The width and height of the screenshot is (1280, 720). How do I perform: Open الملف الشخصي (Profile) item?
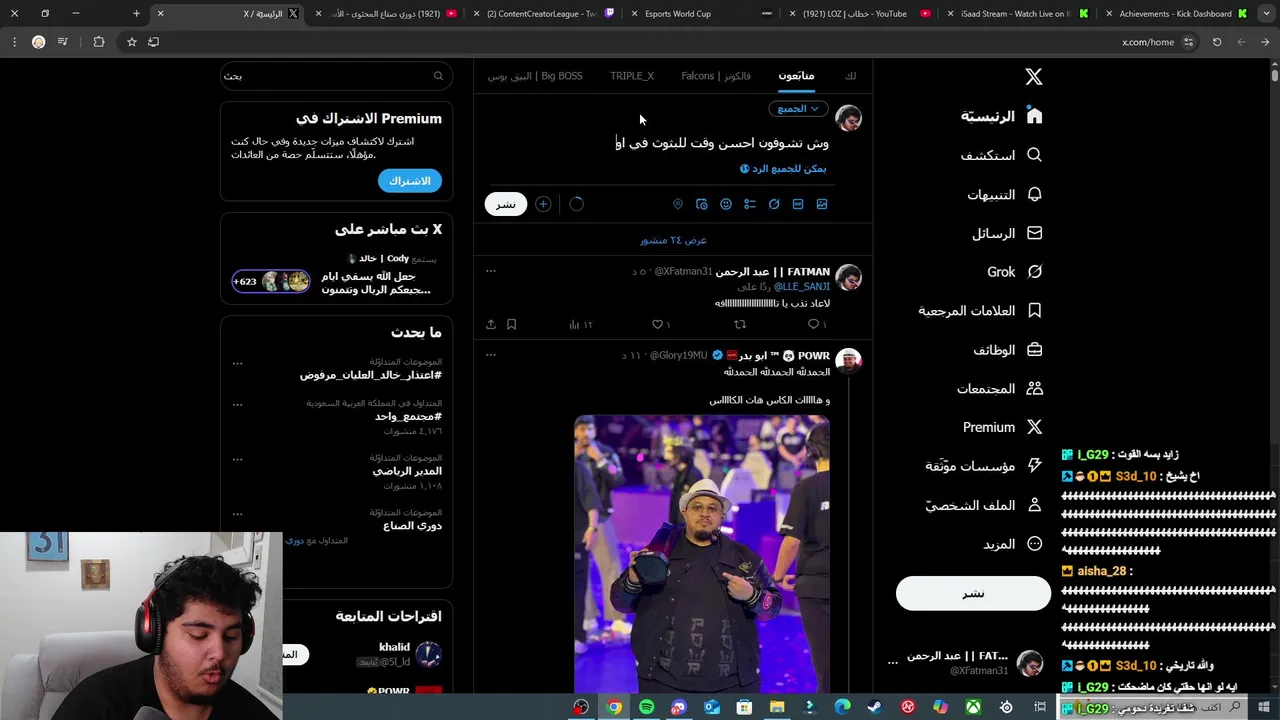click(984, 505)
